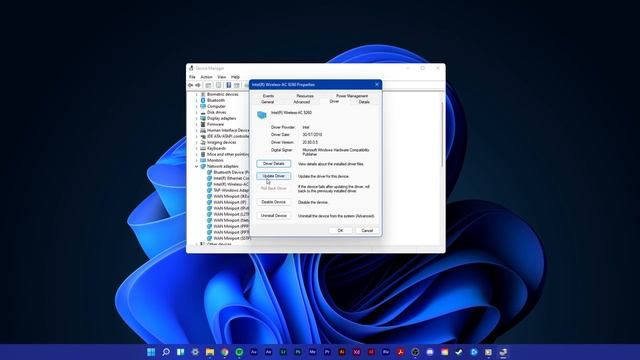Screen dimensions: 640x360
Task: Open Spotify from the taskbar
Action: pos(239,352)
